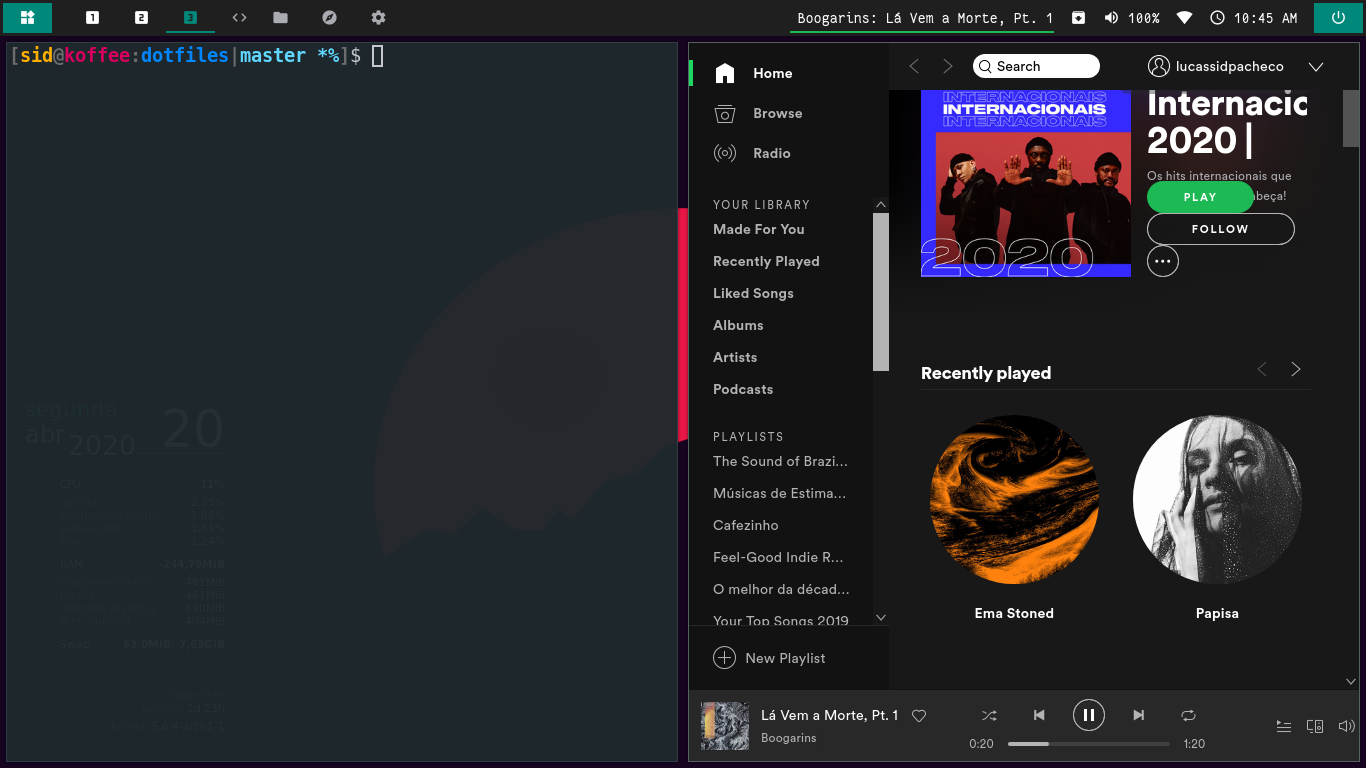Pause the current track

click(1089, 715)
